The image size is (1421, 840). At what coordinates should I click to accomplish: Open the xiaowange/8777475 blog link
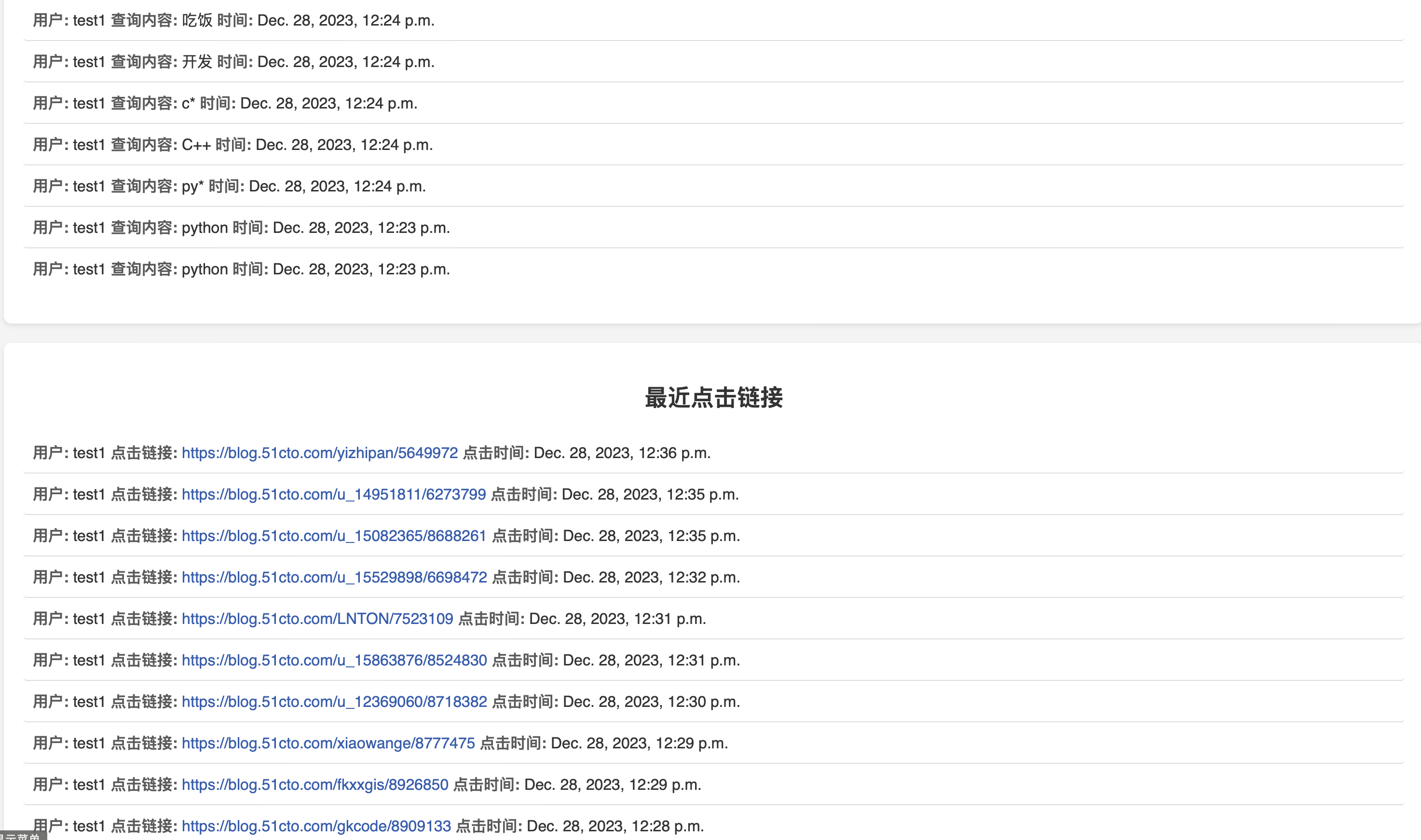click(328, 743)
